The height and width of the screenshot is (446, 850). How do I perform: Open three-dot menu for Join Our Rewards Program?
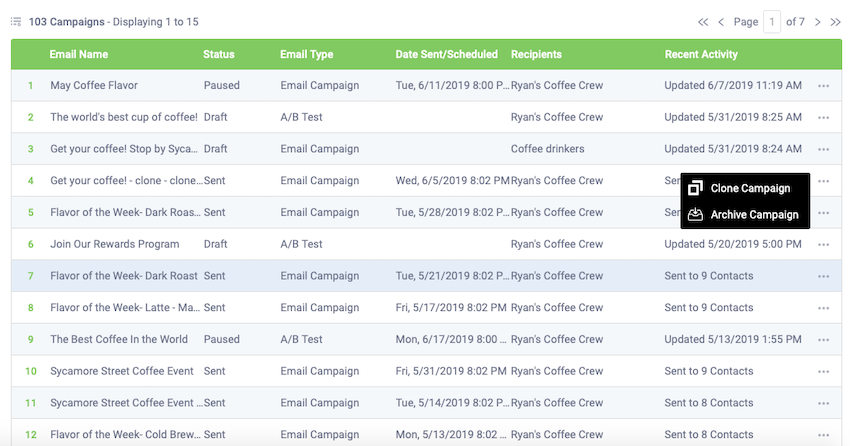click(823, 244)
